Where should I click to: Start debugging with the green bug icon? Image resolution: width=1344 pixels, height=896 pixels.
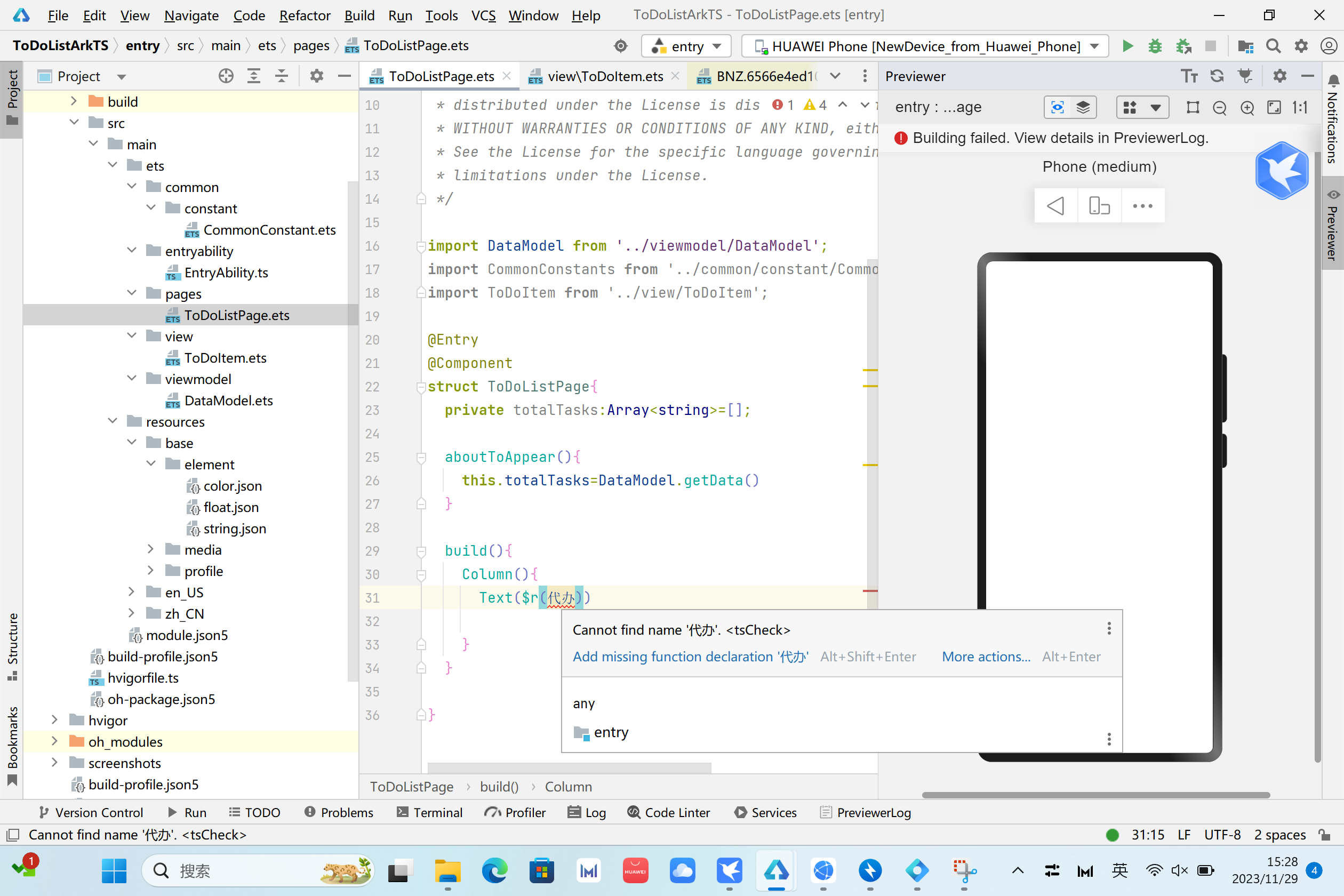[x=1155, y=46]
